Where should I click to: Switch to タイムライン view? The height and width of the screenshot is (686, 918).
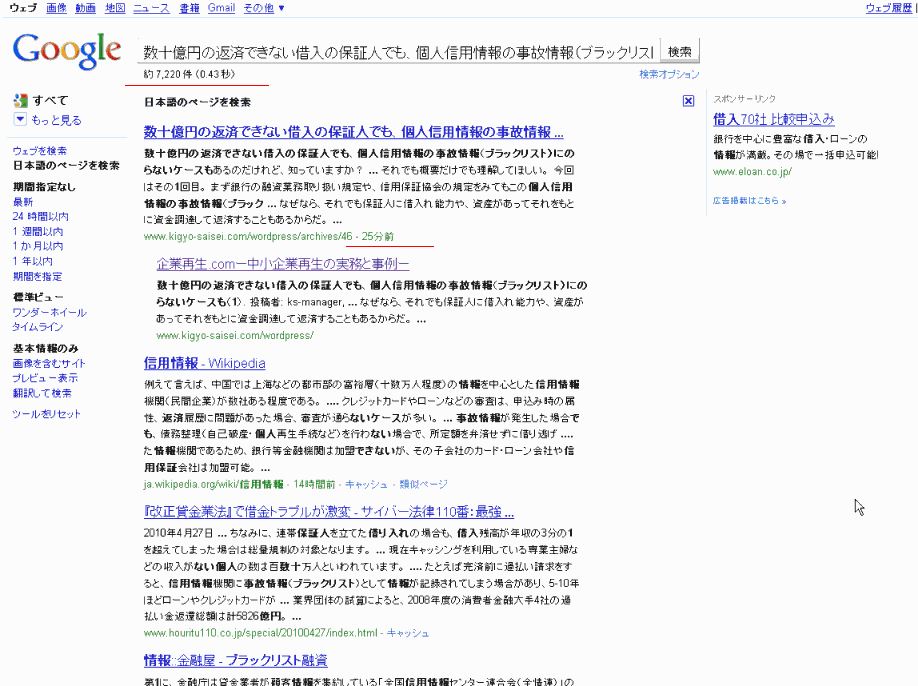(x=38, y=327)
